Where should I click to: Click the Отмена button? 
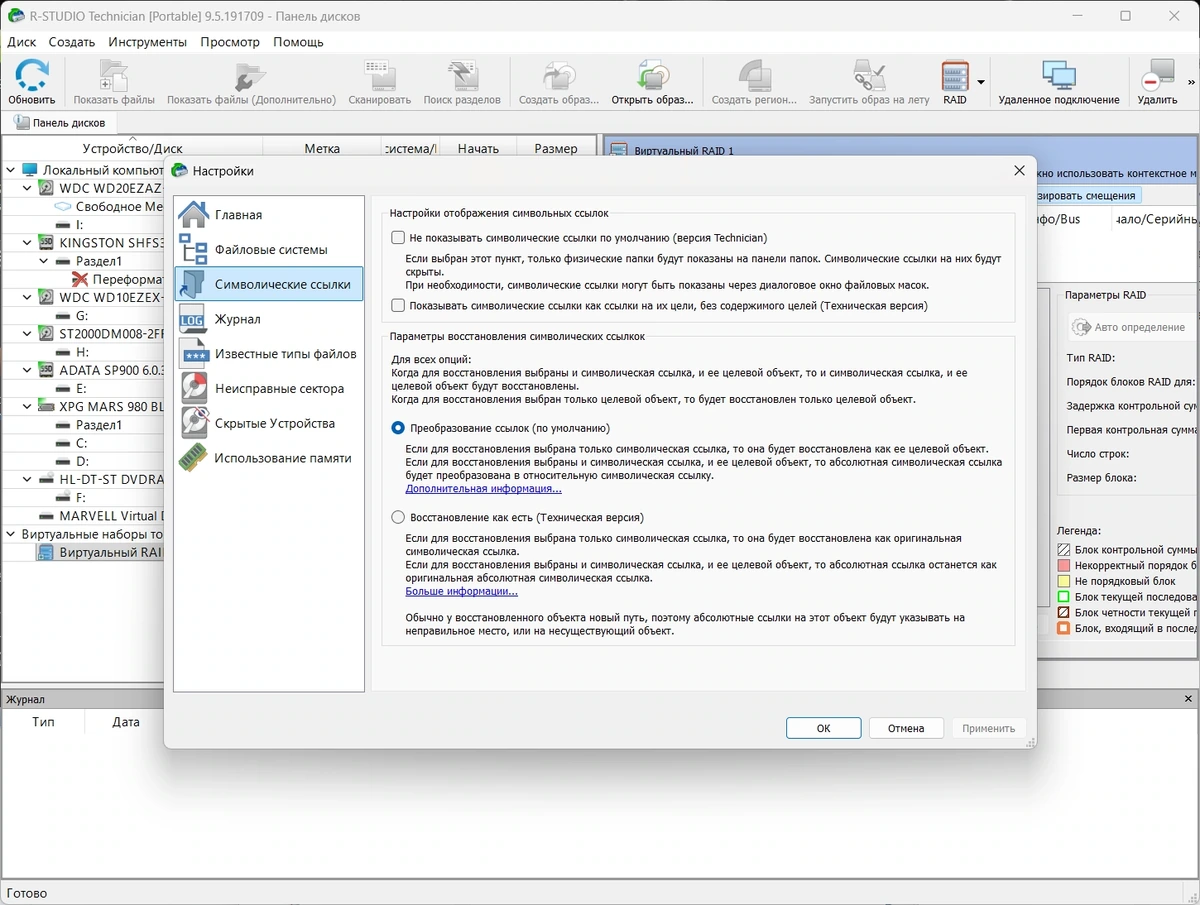click(906, 728)
